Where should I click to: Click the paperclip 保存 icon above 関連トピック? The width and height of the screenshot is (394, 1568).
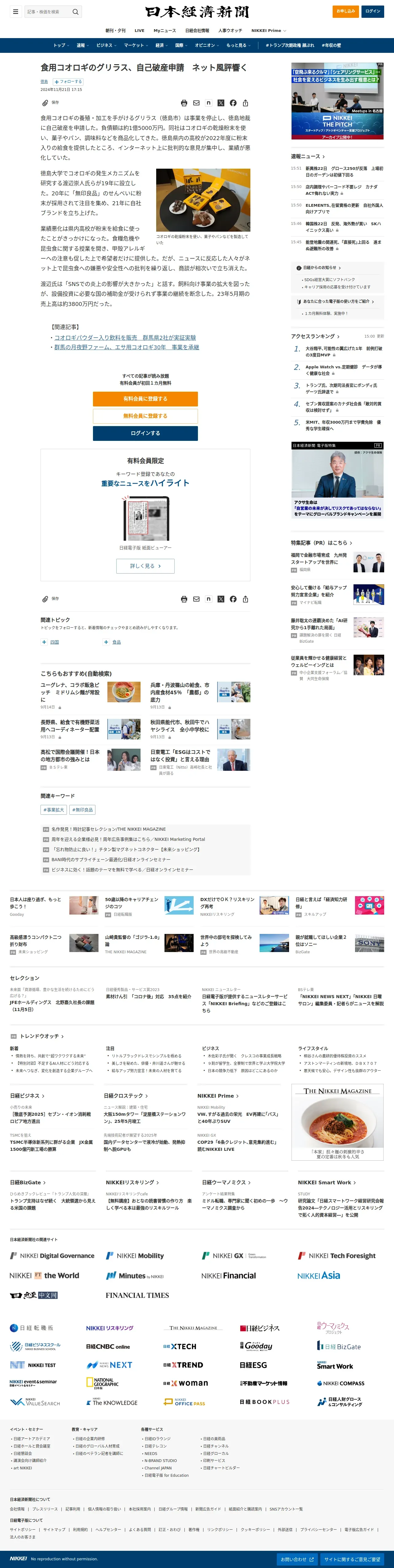point(45,599)
